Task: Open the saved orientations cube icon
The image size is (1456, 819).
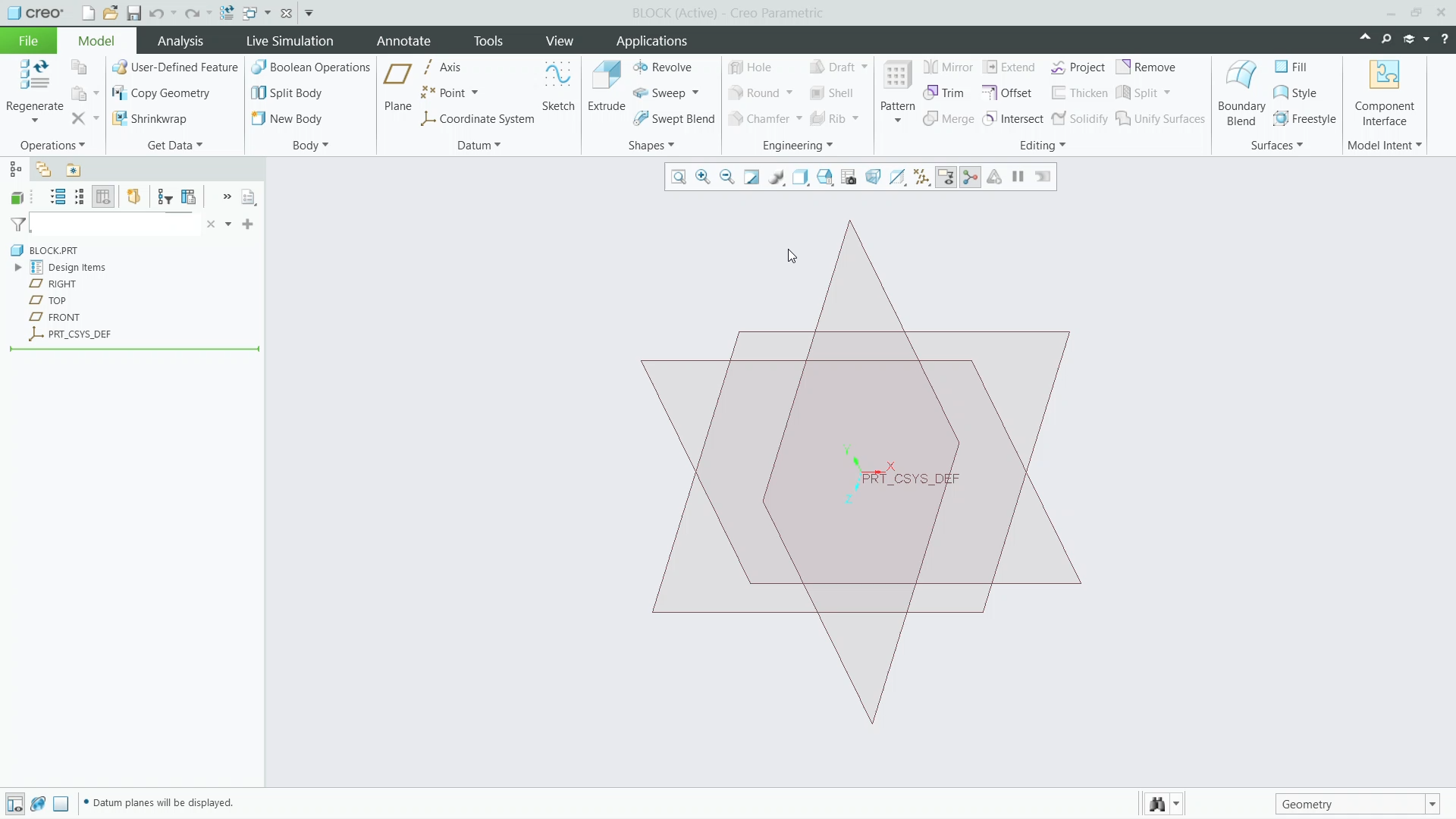Action: click(824, 177)
